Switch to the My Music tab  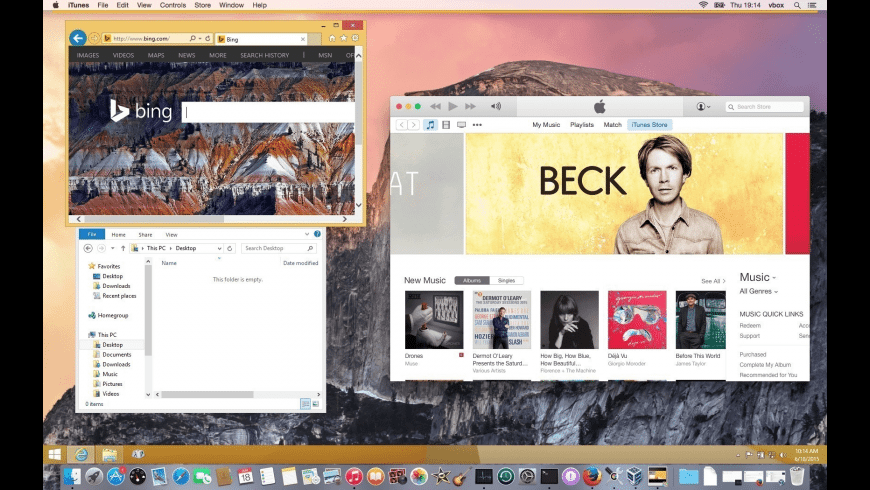coord(546,125)
